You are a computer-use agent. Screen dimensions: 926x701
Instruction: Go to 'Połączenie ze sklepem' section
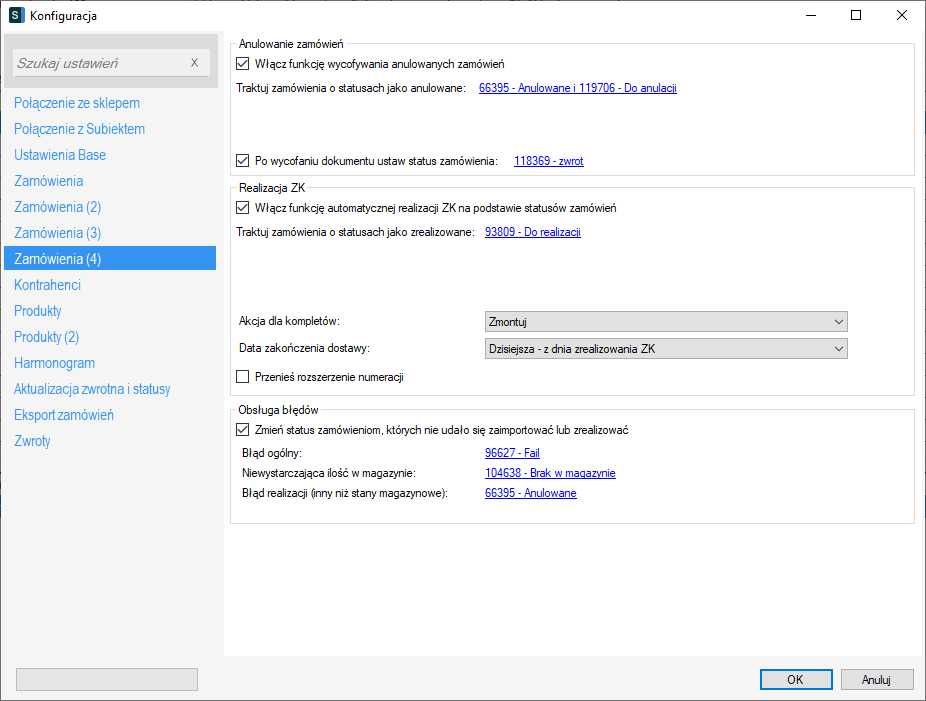pyautogui.click(x=77, y=103)
